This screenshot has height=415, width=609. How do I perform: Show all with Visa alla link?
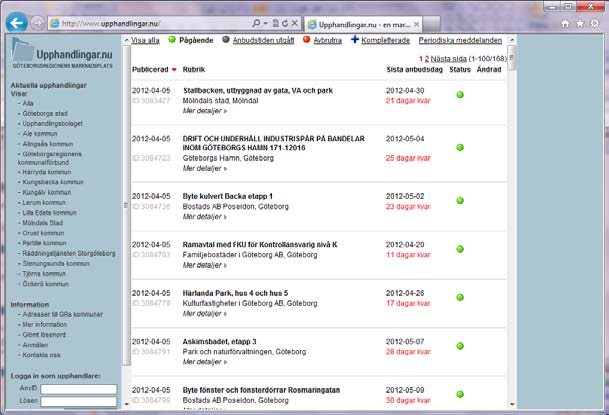[x=145, y=40]
